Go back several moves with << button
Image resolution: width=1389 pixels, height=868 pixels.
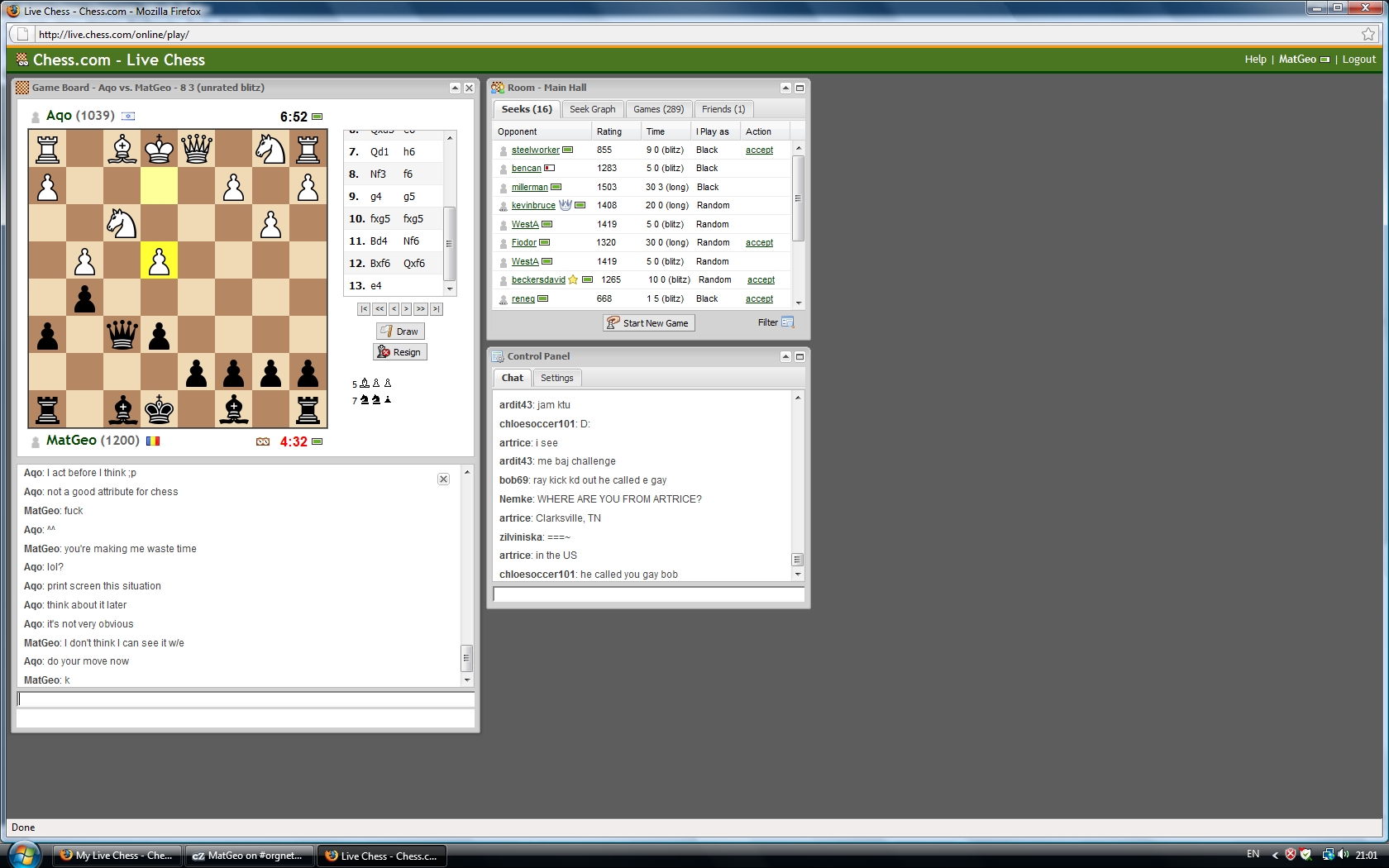[379, 309]
